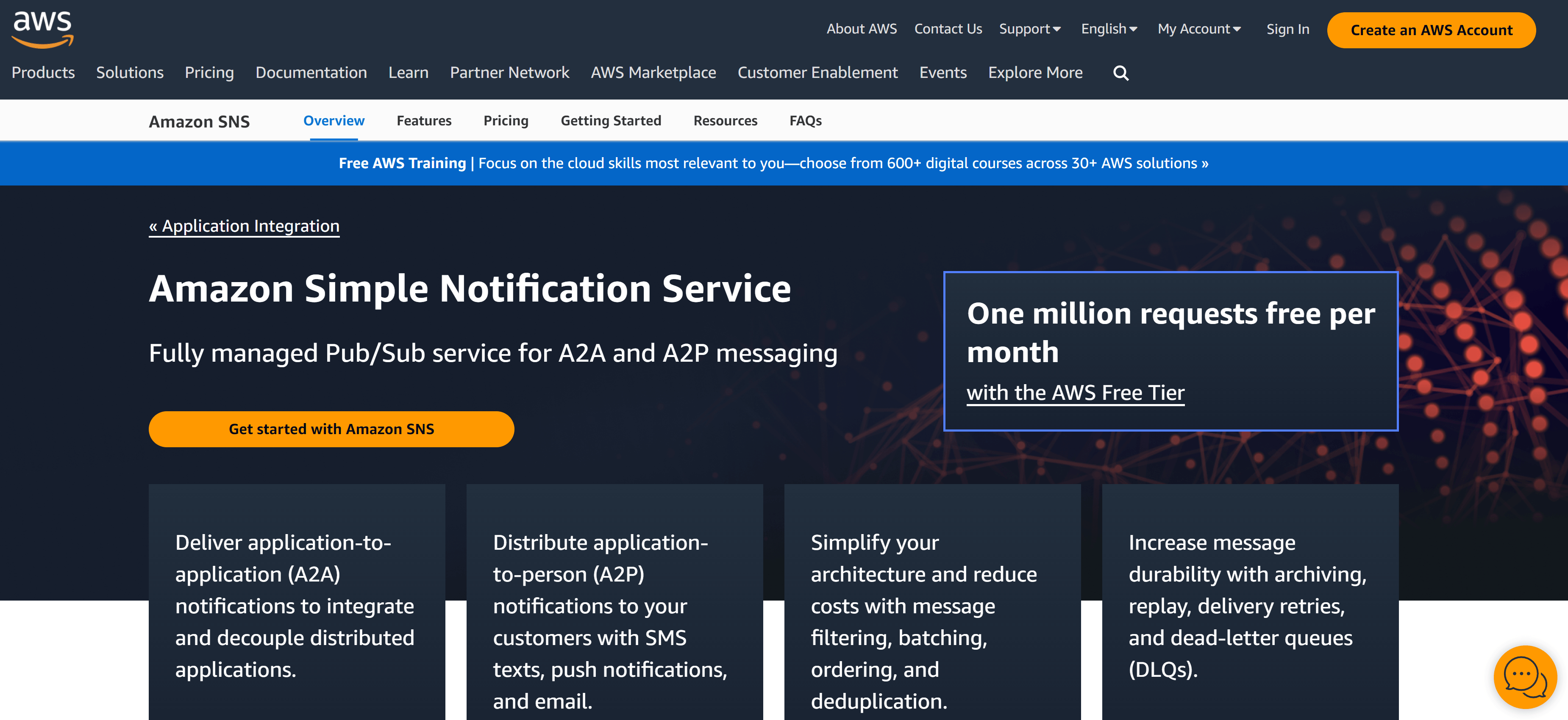Image resolution: width=1568 pixels, height=720 pixels.
Task: Click the Amazon Simple Notification Service heading
Action: [469, 288]
